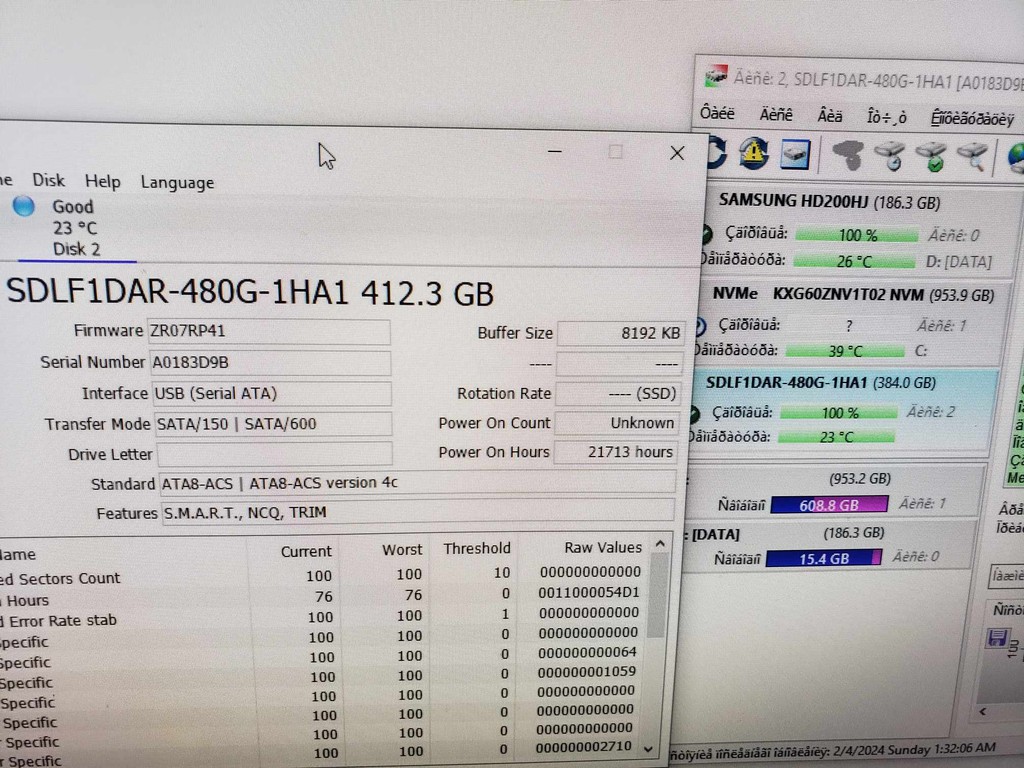The width and height of the screenshot is (1024, 768).
Task: Open the 'Îò÷¸ò' menu in Hard Disk Sentinel
Action: (x=886, y=118)
